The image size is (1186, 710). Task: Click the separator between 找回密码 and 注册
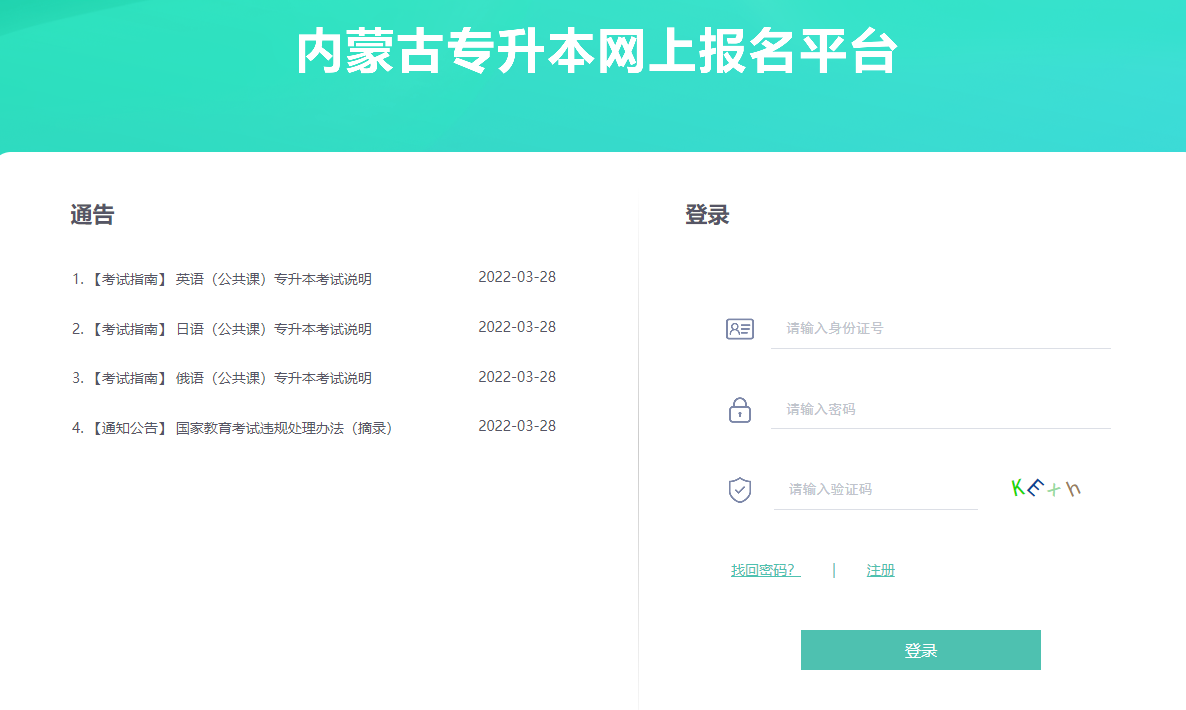point(833,568)
